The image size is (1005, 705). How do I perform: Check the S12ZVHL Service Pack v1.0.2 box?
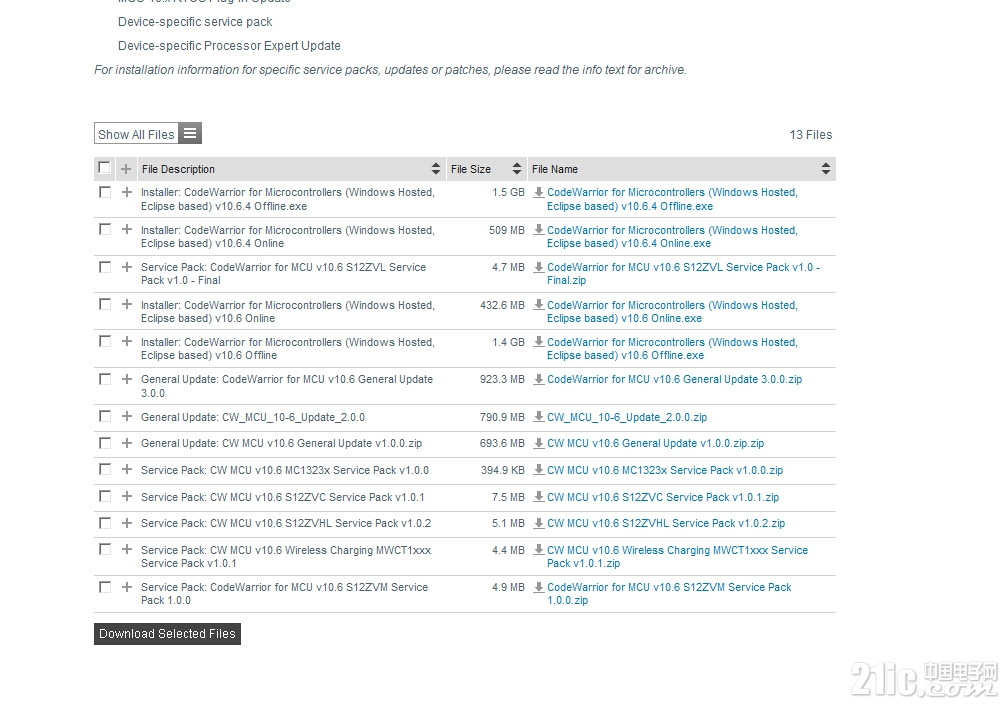click(x=105, y=523)
